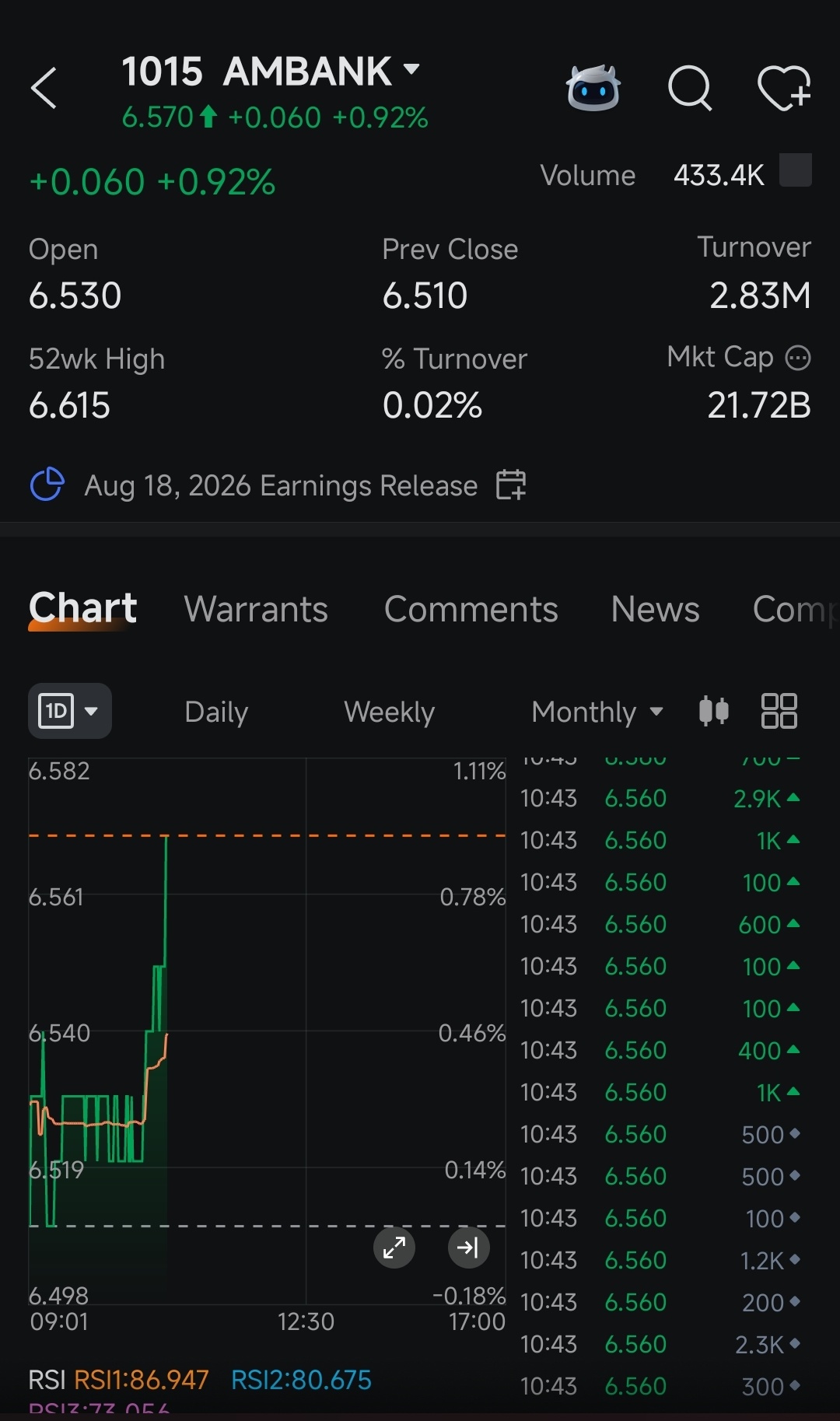
Task: Open the News tab
Action: (655, 609)
